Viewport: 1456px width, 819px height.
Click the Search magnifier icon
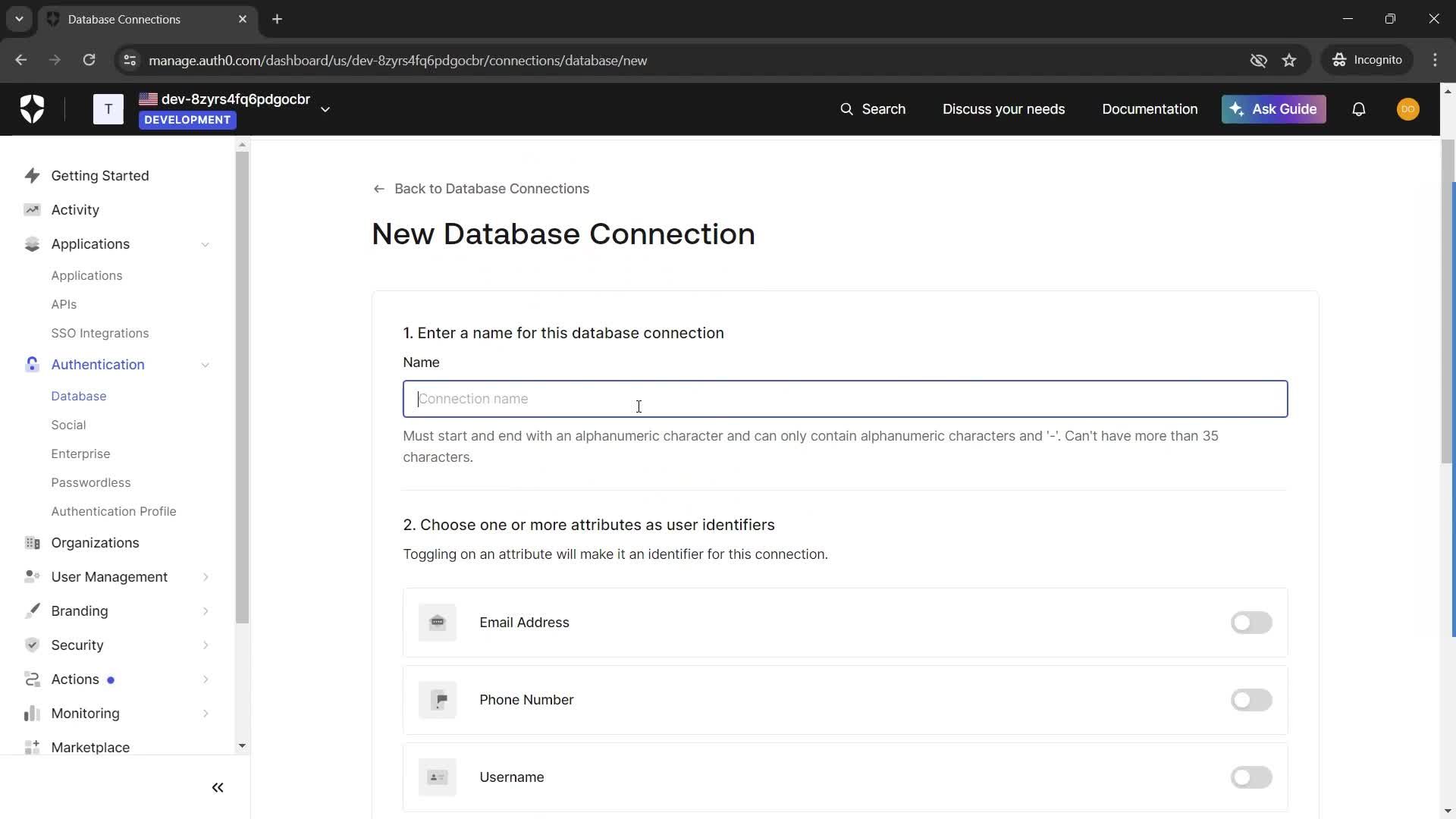[846, 109]
